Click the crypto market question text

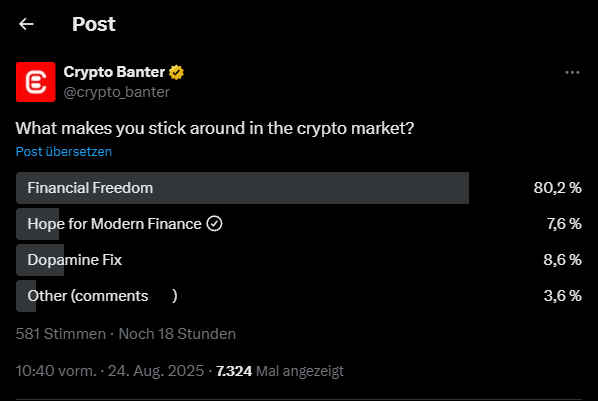(215, 128)
